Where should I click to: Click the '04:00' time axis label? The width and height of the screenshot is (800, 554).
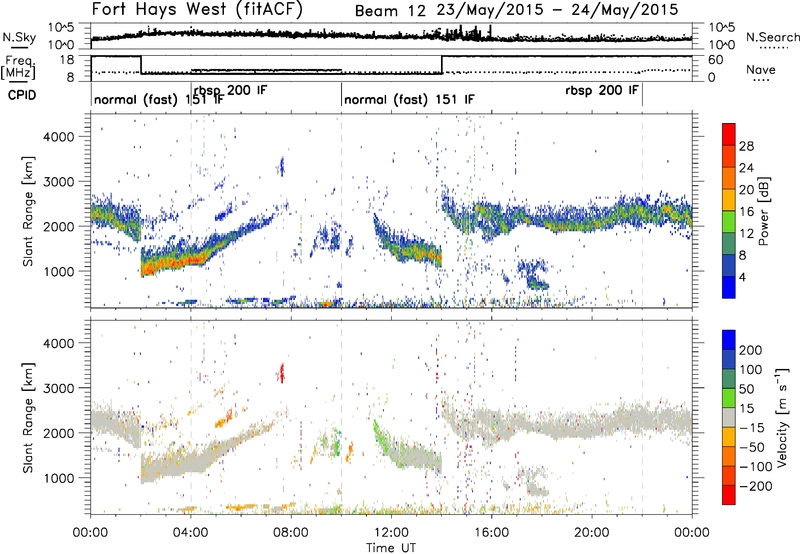[191, 533]
